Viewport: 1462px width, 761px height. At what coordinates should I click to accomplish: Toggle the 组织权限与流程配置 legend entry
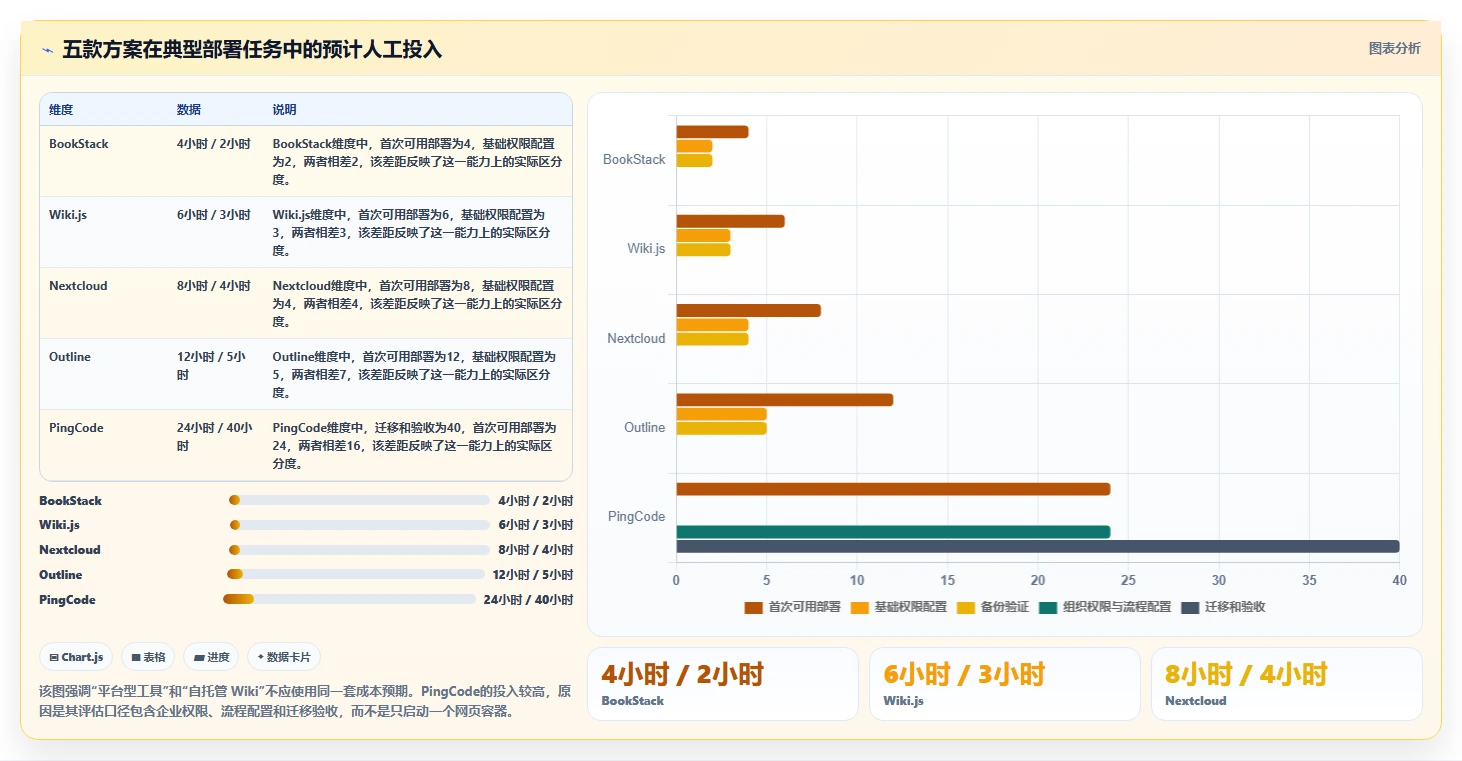(x=1105, y=607)
